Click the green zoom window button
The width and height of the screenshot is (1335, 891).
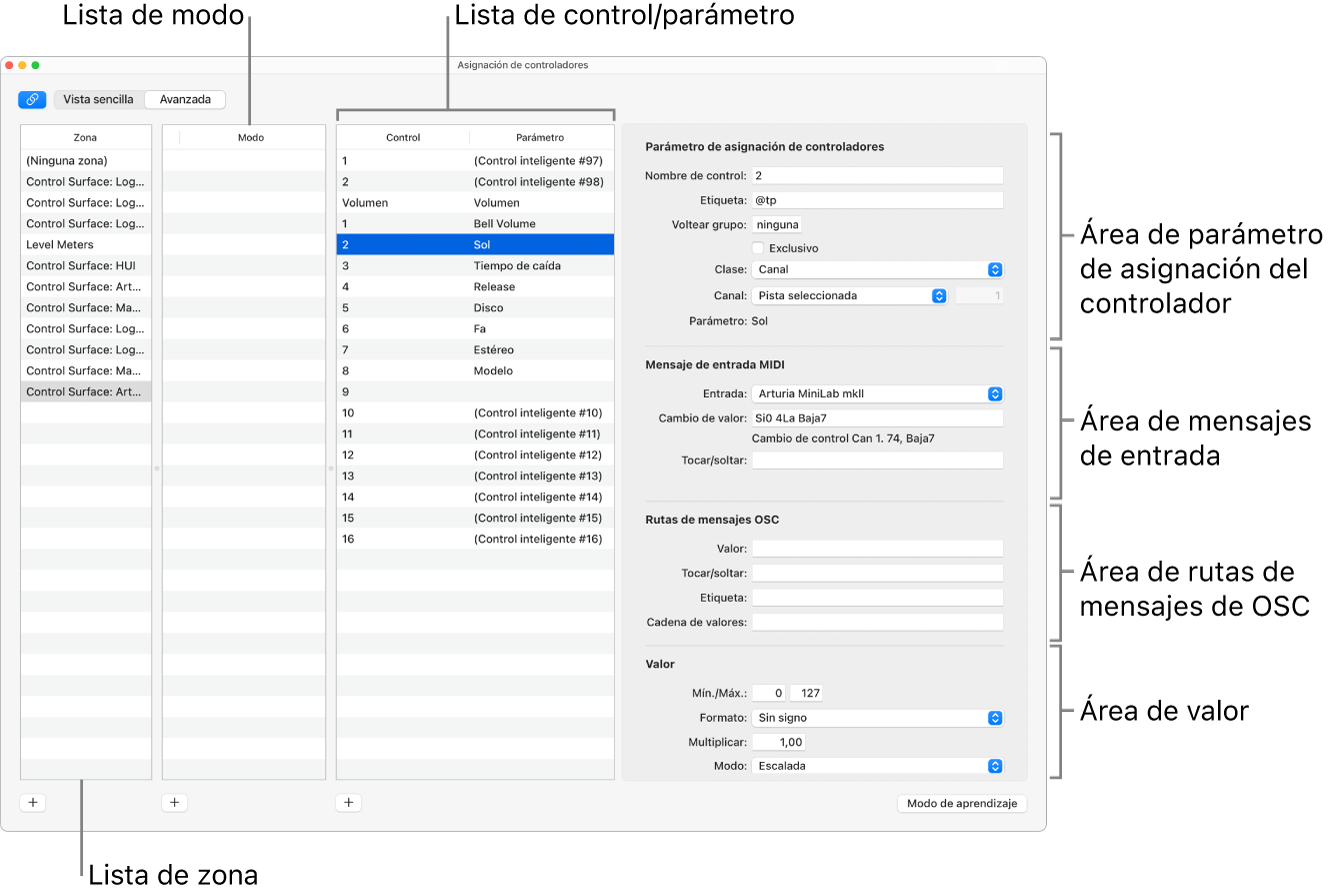point(36,65)
